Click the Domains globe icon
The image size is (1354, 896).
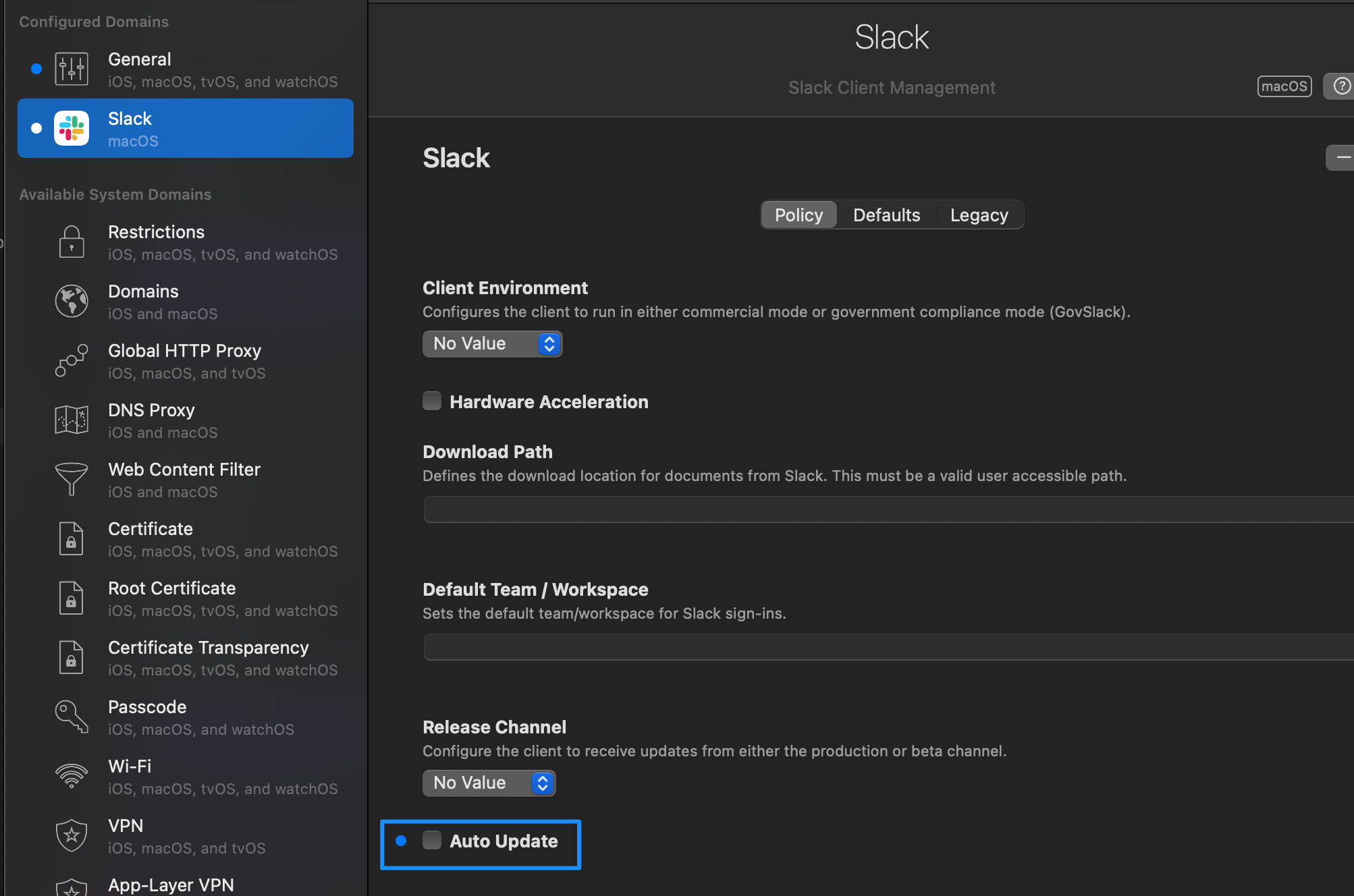tap(72, 301)
